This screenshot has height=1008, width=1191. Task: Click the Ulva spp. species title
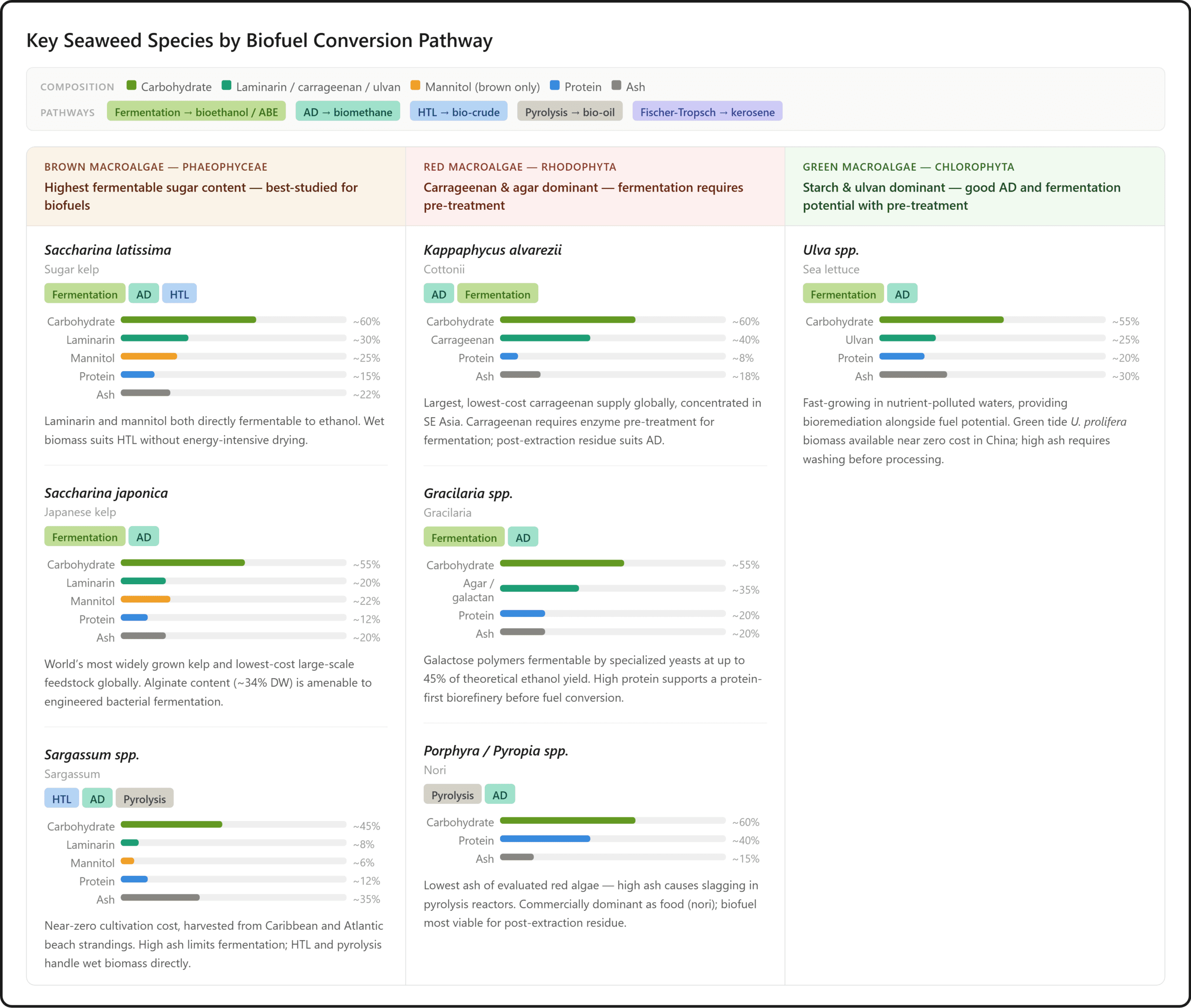coord(831,250)
